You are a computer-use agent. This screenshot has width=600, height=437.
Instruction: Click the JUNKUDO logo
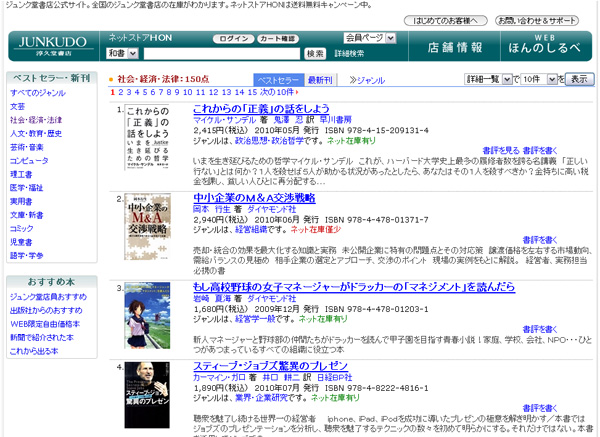[x=53, y=46]
